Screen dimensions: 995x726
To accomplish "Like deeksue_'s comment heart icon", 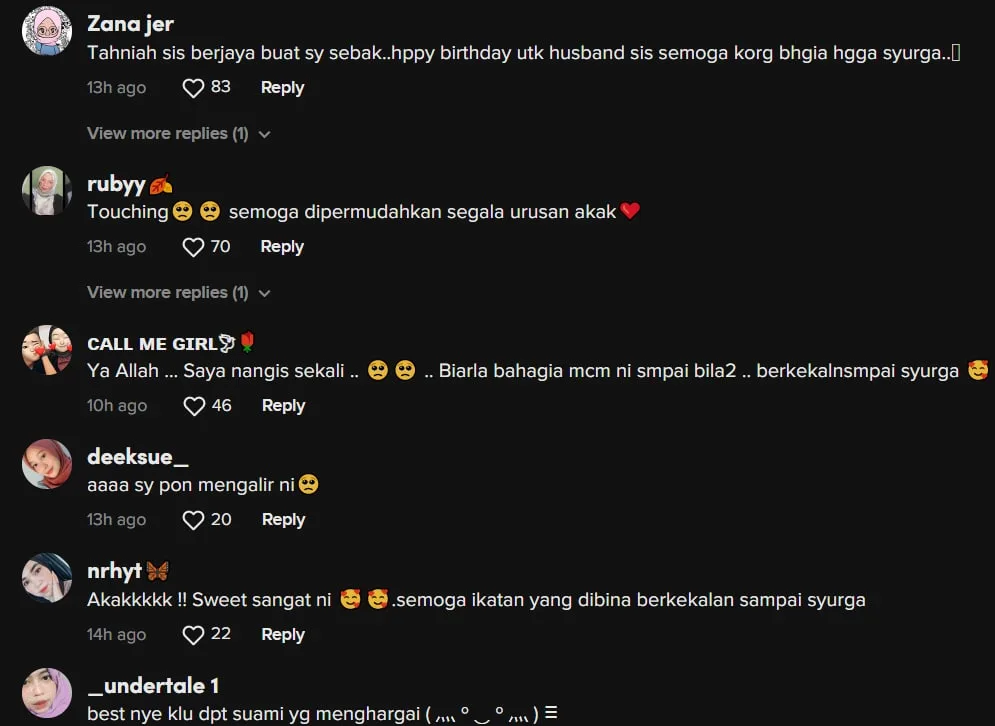I will [x=193, y=520].
